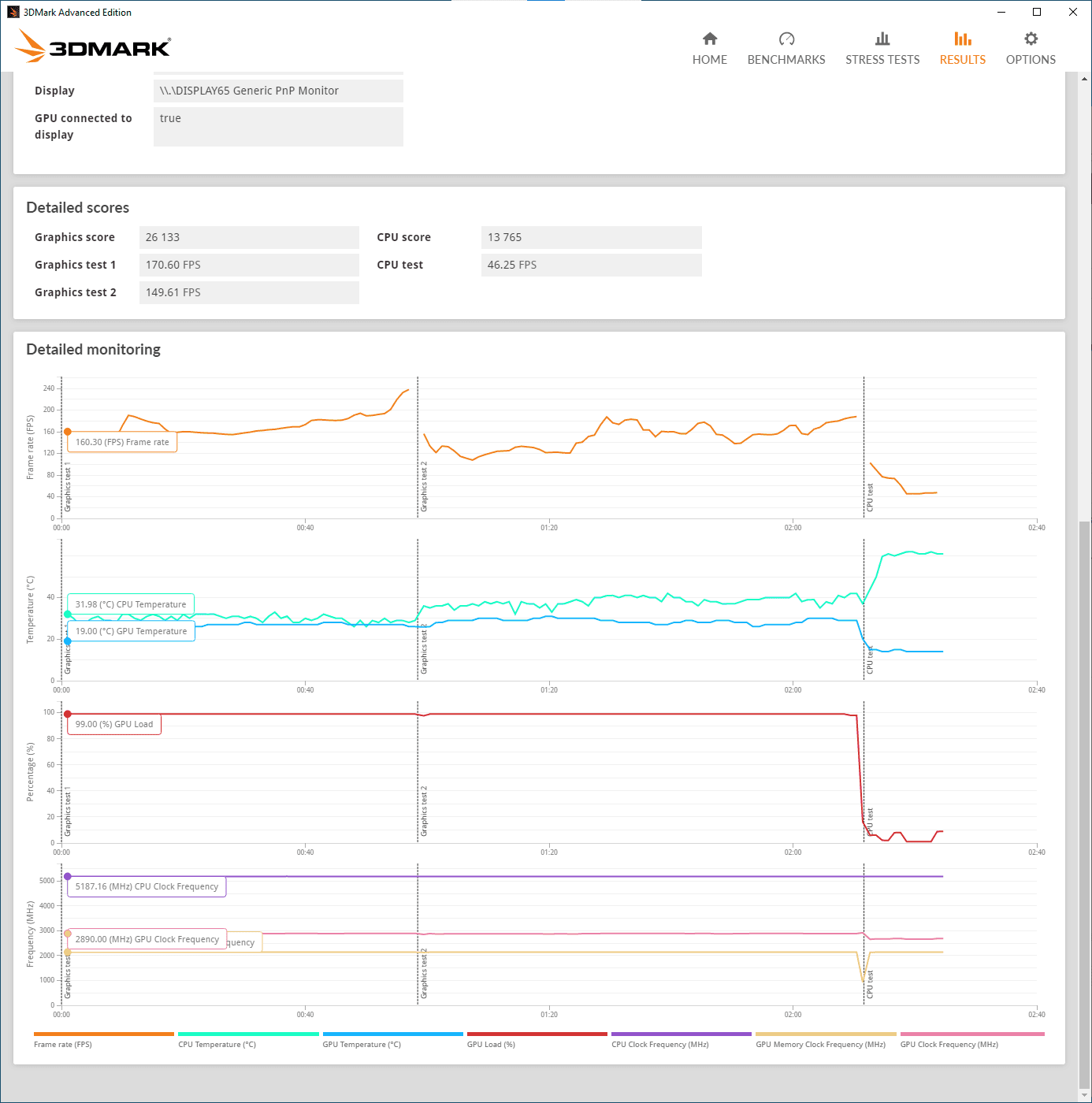Screen dimensions: 1092x1103
Task: Go to HOME tab label
Action: click(x=710, y=60)
